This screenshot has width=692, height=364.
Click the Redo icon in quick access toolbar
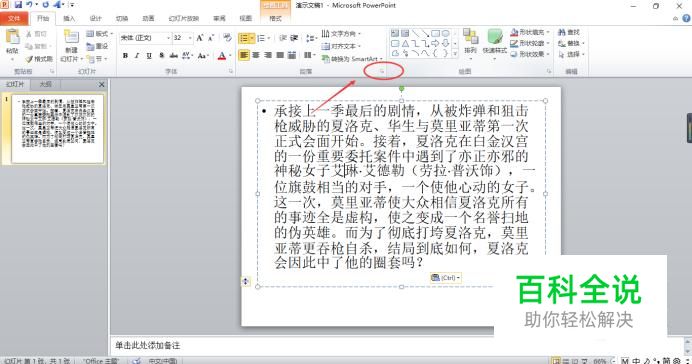pos(45,5)
